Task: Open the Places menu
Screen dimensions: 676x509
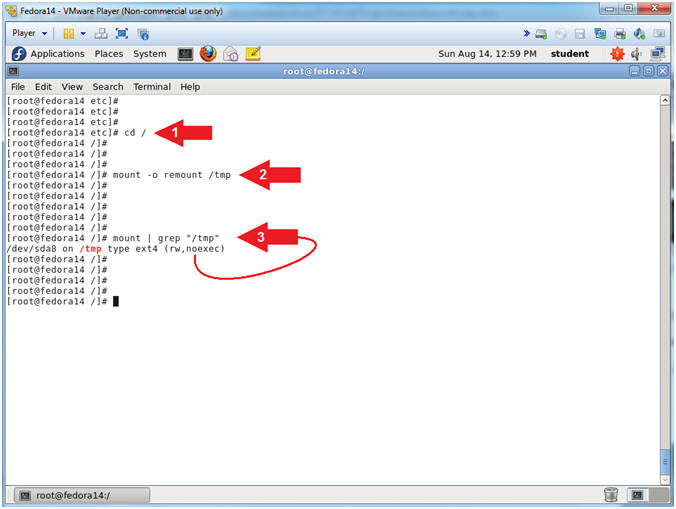Action: (x=109, y=54)
